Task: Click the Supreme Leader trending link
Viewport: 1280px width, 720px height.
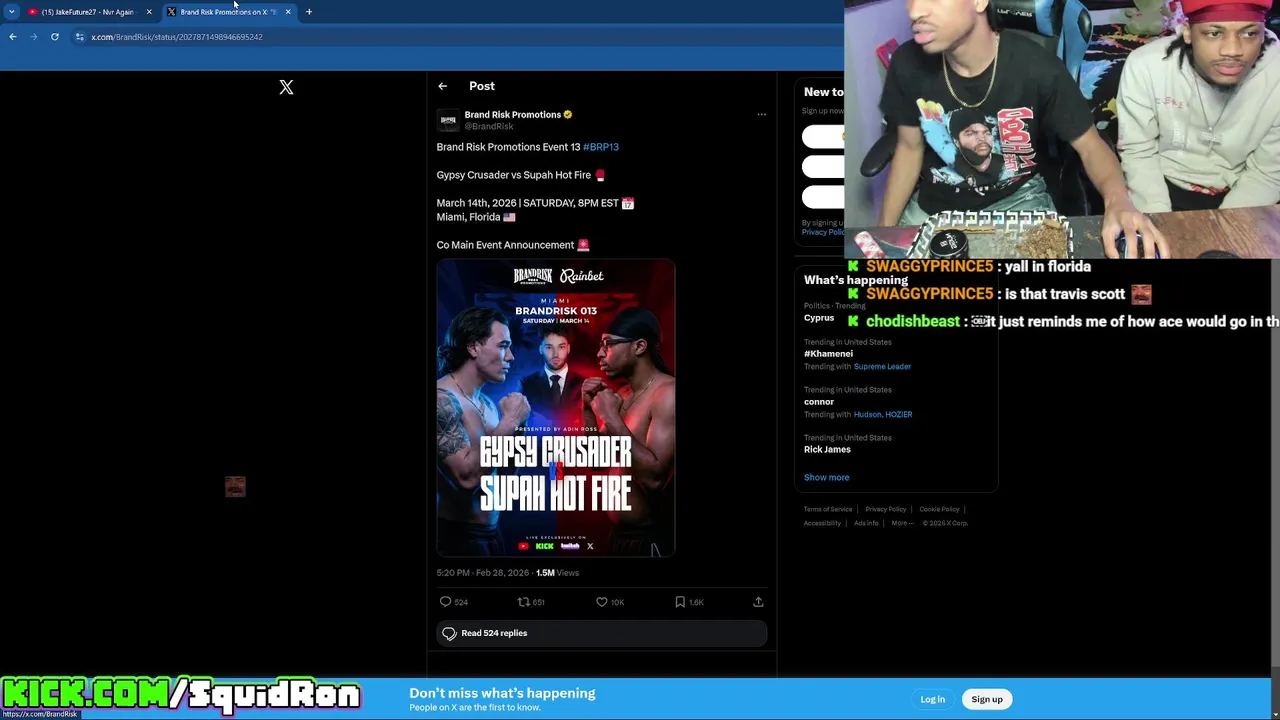Action: tap(882, 366)
